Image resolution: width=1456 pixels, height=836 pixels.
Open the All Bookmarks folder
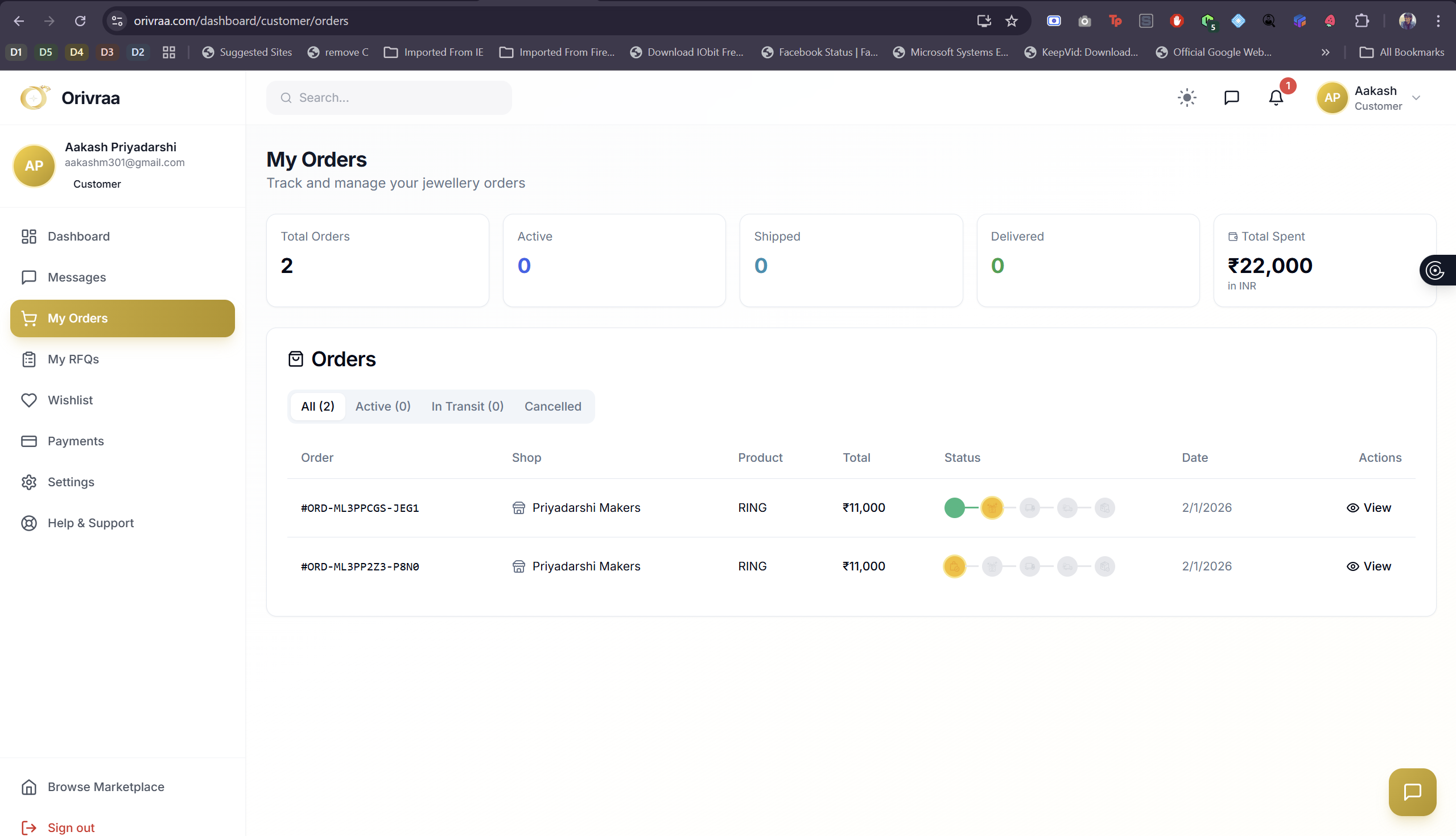[x=1401, y=52]
